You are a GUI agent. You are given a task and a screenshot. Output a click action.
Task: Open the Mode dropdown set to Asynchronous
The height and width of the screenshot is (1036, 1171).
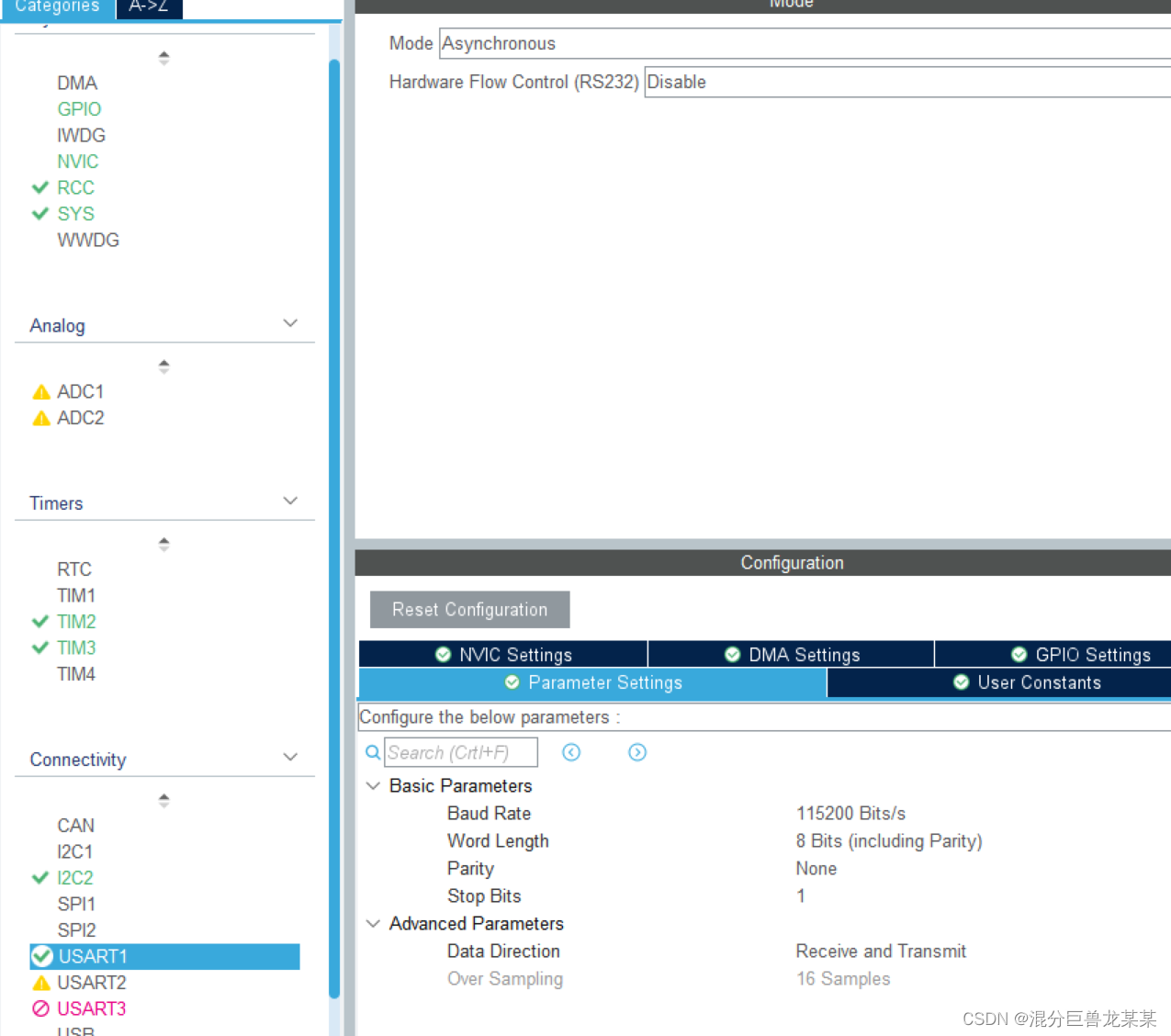(x=805, y=43)
